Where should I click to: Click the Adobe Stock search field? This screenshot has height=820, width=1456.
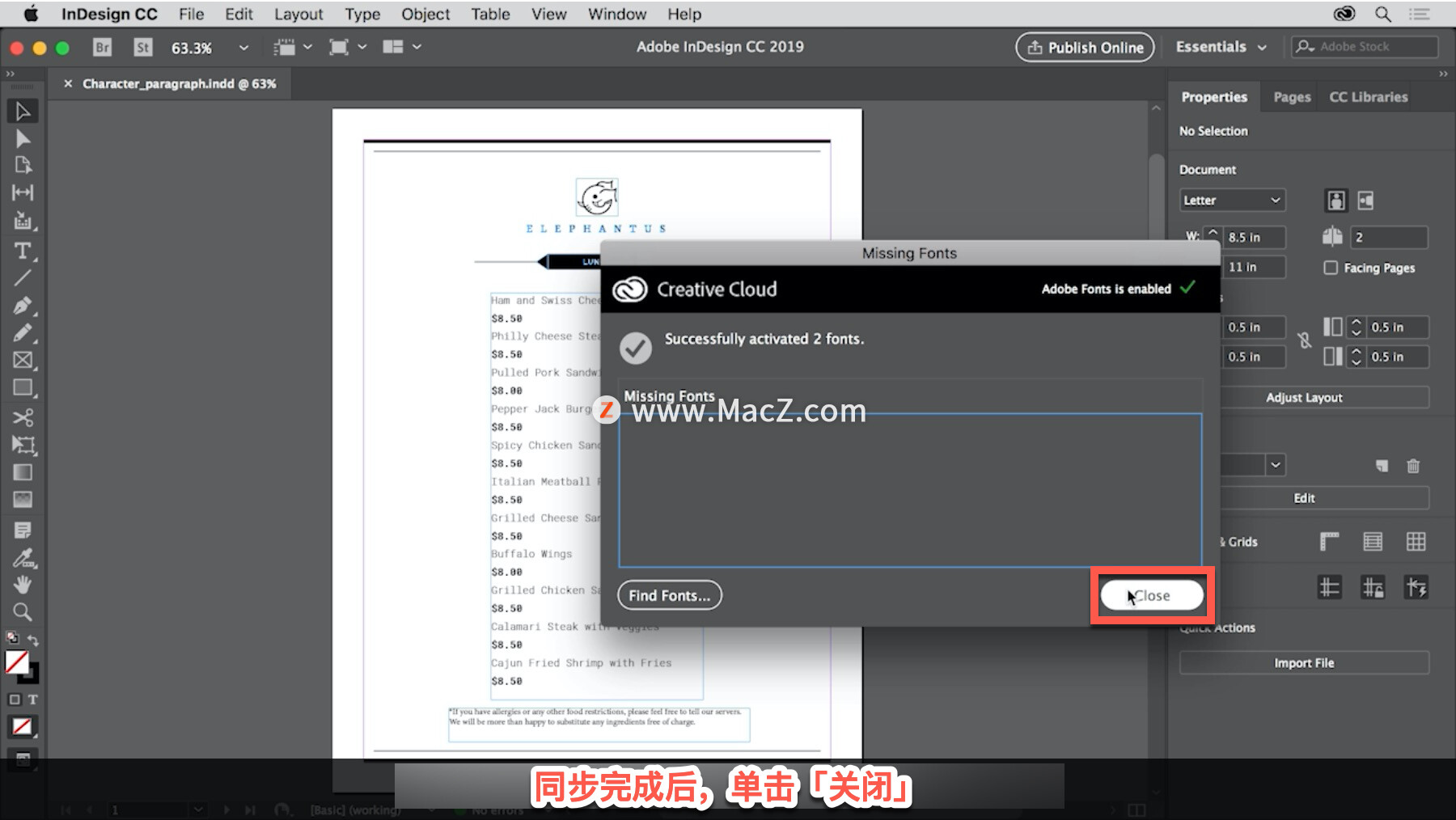(x=1365, y=47)
